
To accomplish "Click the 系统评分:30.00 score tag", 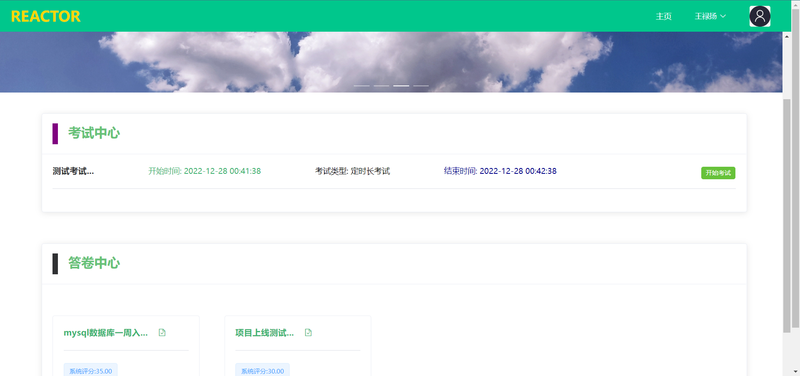I will (262, 371).
